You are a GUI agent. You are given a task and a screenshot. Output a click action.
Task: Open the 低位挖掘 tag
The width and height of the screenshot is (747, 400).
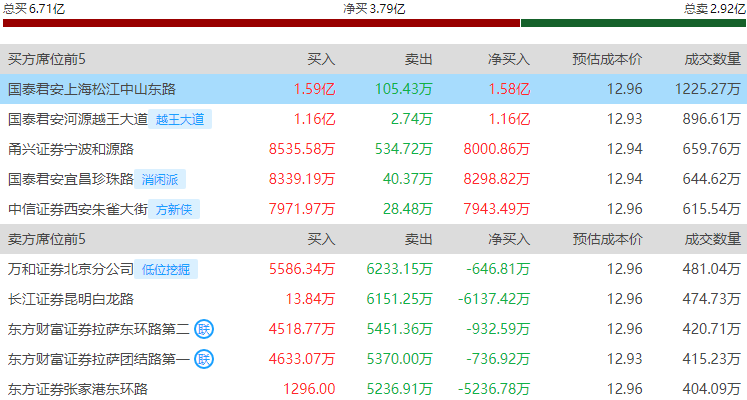[166, 269]
